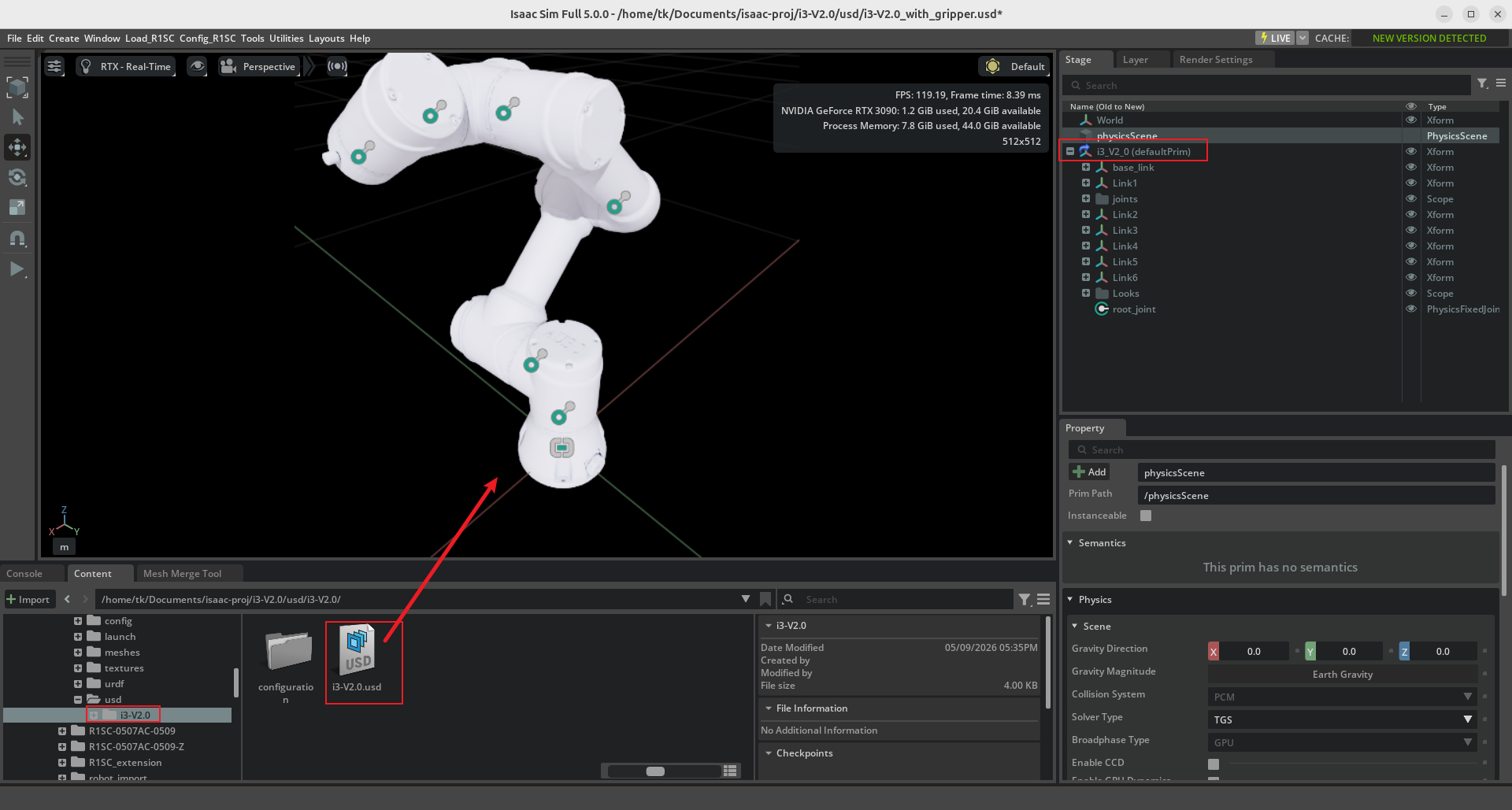Collapse the usd folder in tree
Image resolution: width=1512 pixels, height=810 pixels.
coord(78,699)
